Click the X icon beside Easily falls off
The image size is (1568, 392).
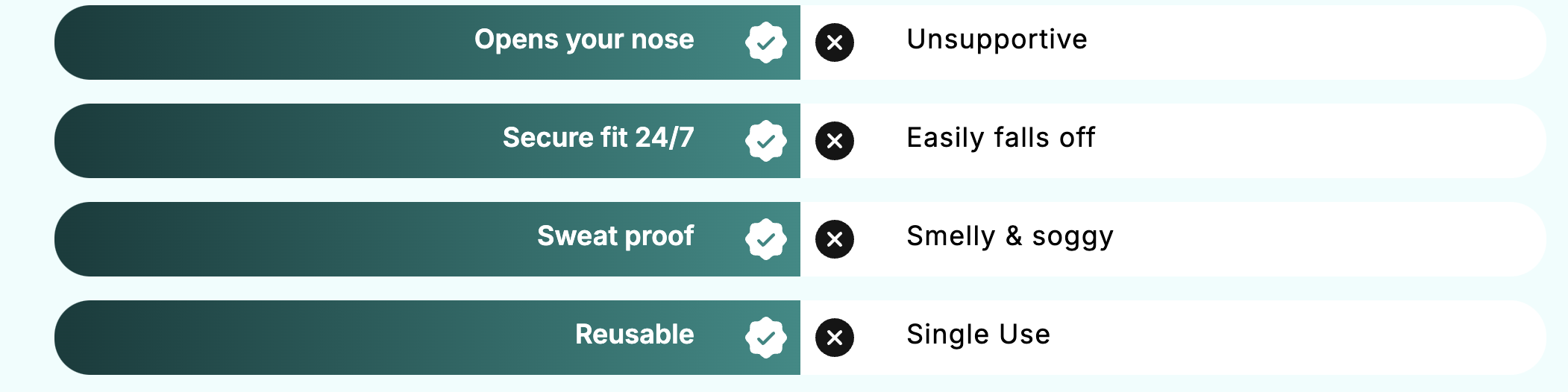[835, 141]
